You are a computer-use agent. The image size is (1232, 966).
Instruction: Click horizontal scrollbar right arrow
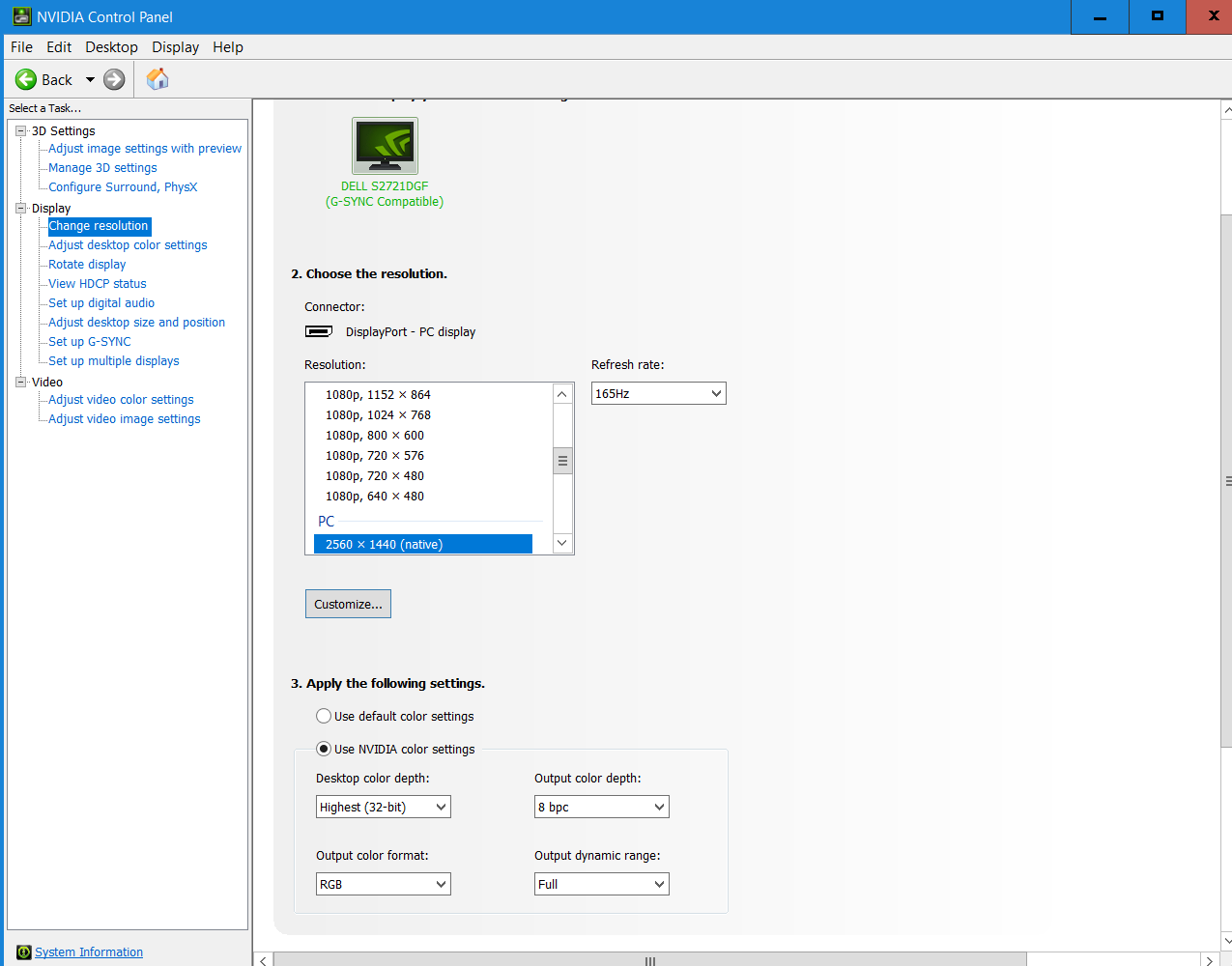point(1210,960)
